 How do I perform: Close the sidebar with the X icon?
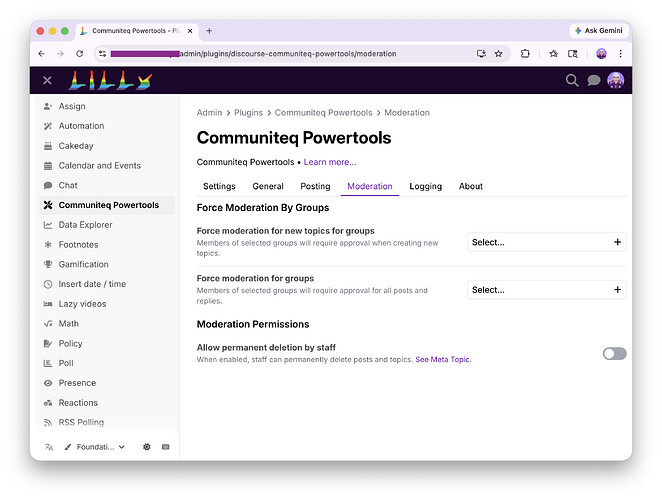pos(47,80)
